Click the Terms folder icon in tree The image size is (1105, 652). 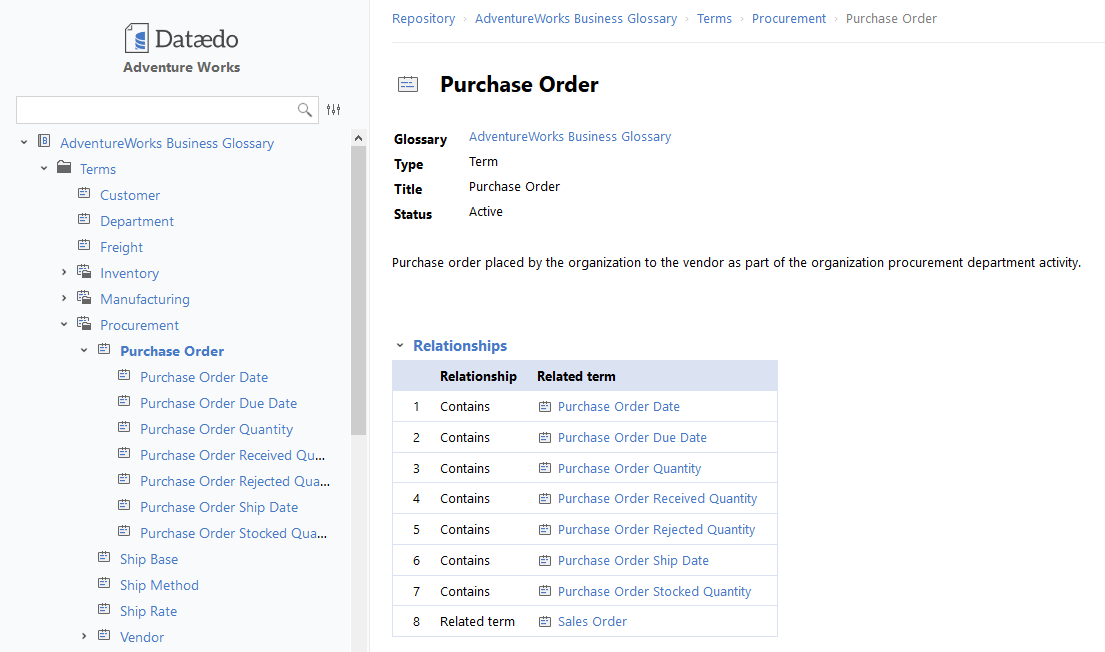(x=64, y=168)
